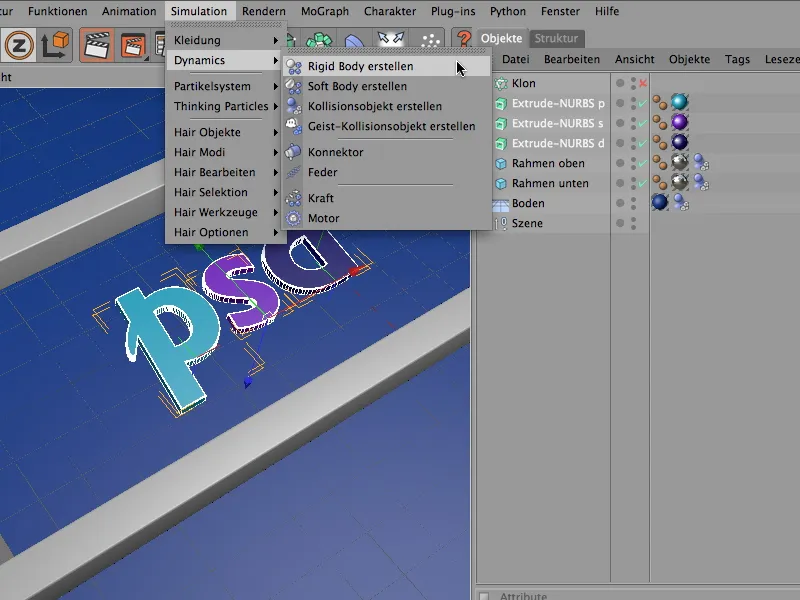
Task: Select the Rahmen oben phong tag
Action: pyautogui.click(x=661, y=163)
